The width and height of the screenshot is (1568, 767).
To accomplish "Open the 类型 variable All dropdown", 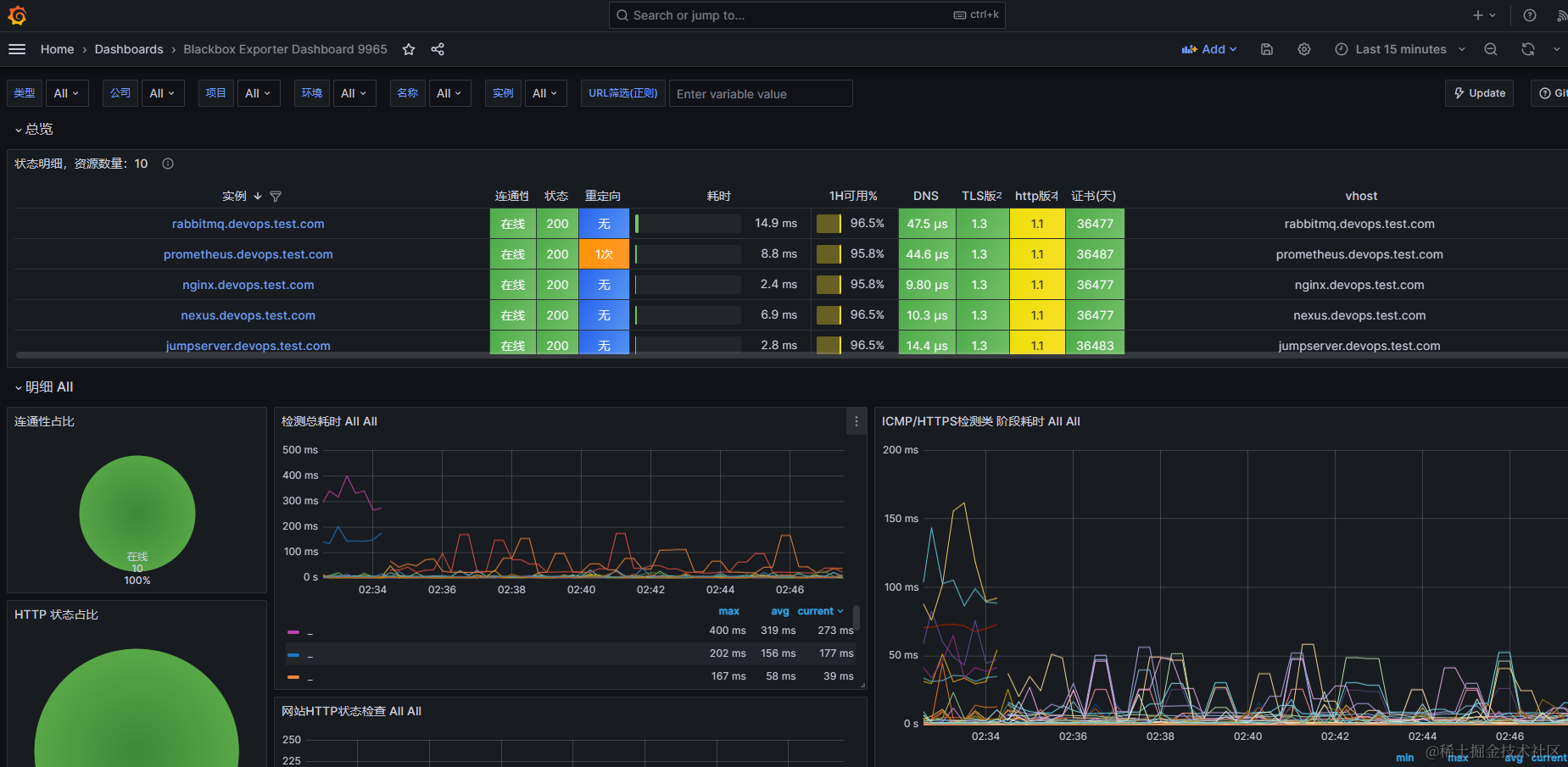I will [x=67, y=93].
